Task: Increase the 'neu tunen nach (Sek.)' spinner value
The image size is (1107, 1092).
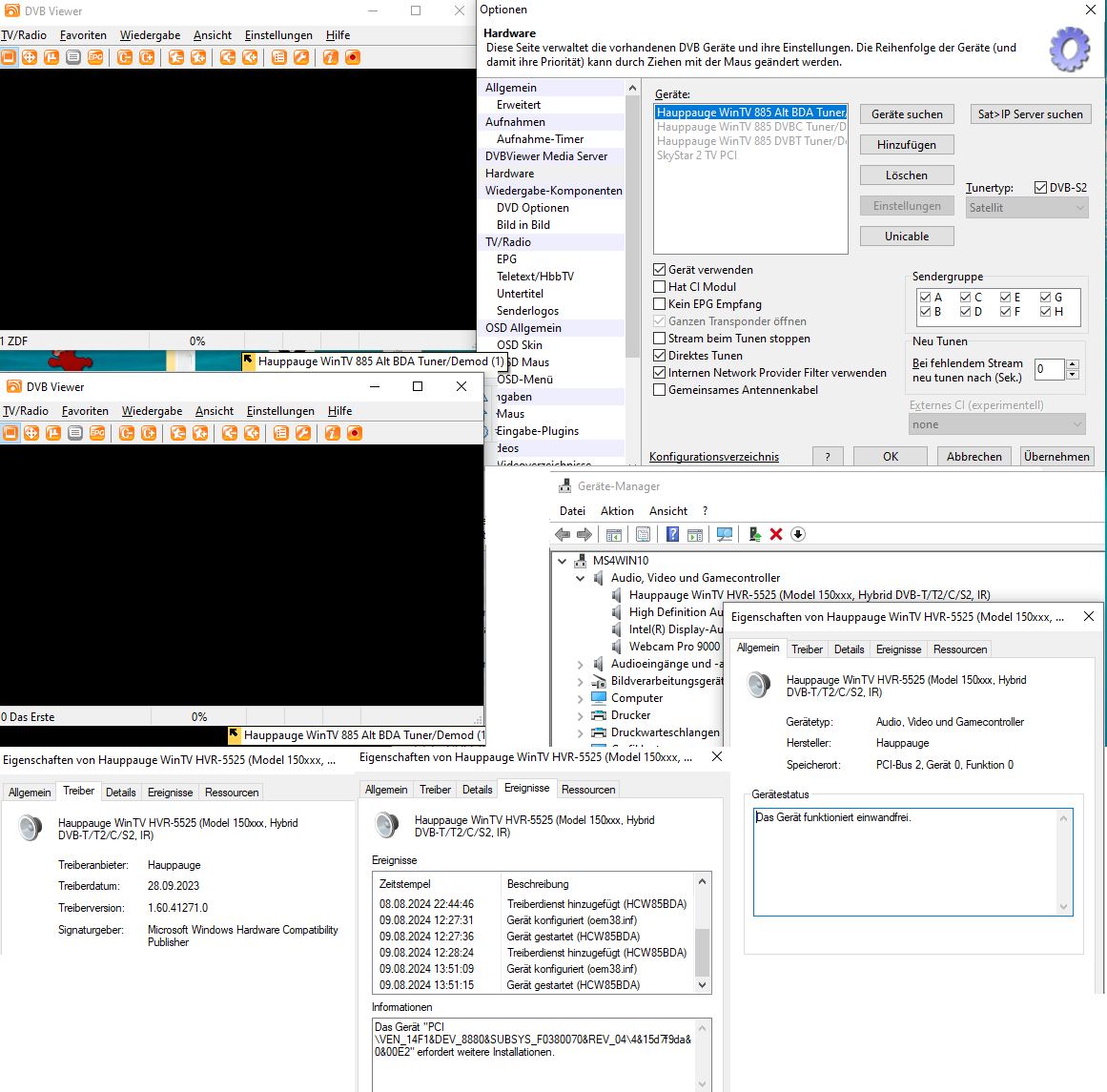Action: click(1073, 364)
